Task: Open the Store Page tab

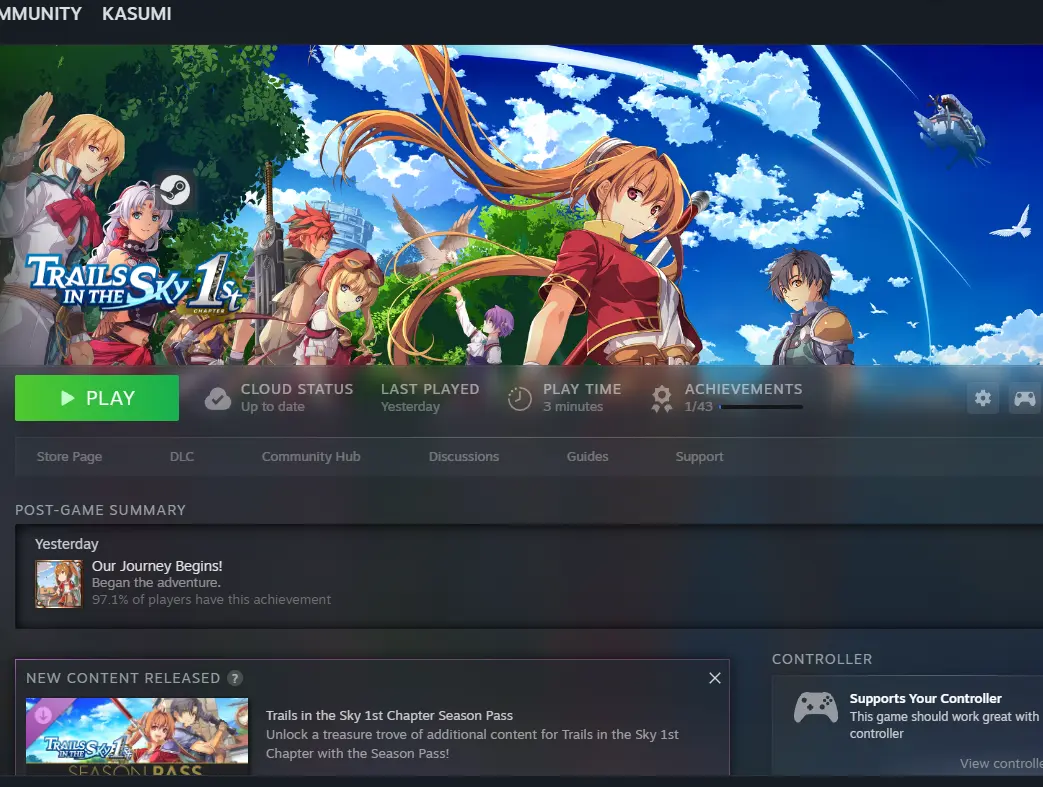Action: [69, 456]
